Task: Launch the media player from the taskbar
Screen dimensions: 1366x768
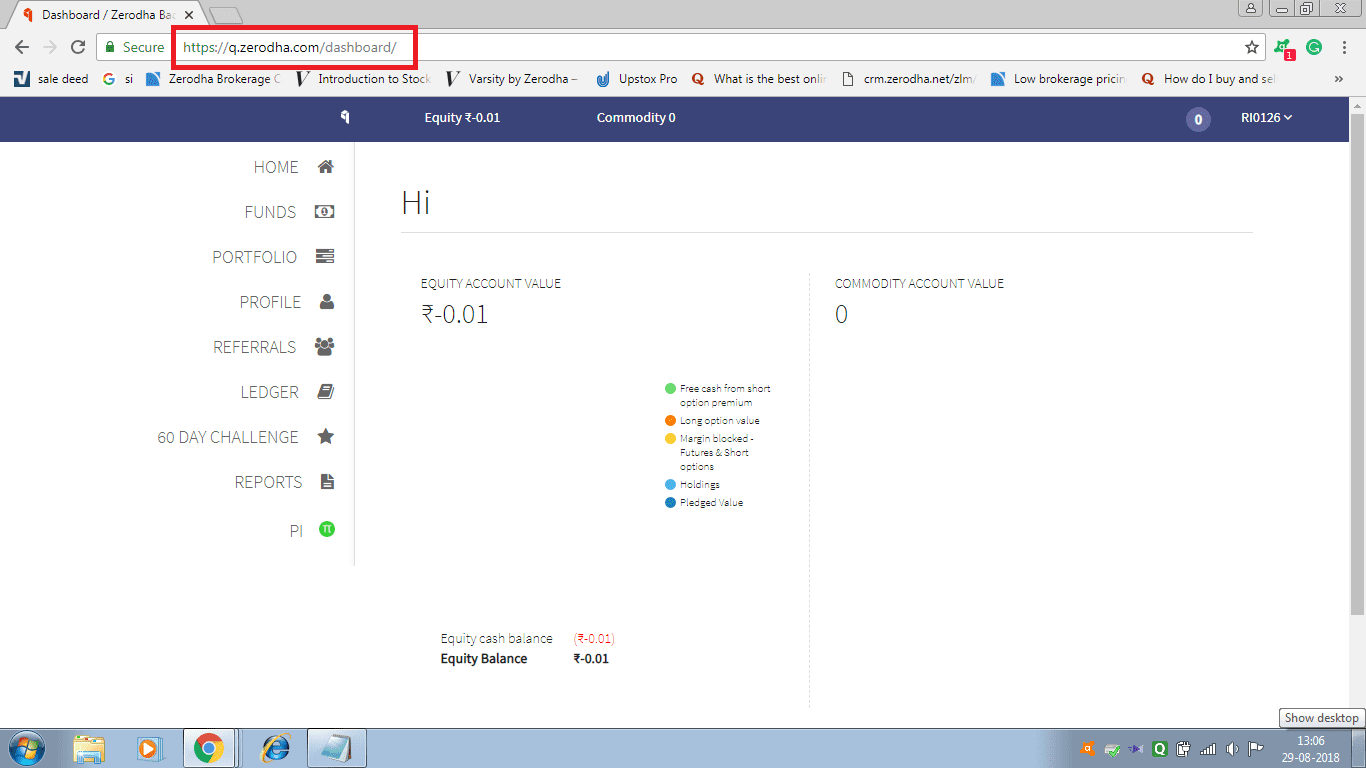Action: pyautogui.click(x=148, y=749)
